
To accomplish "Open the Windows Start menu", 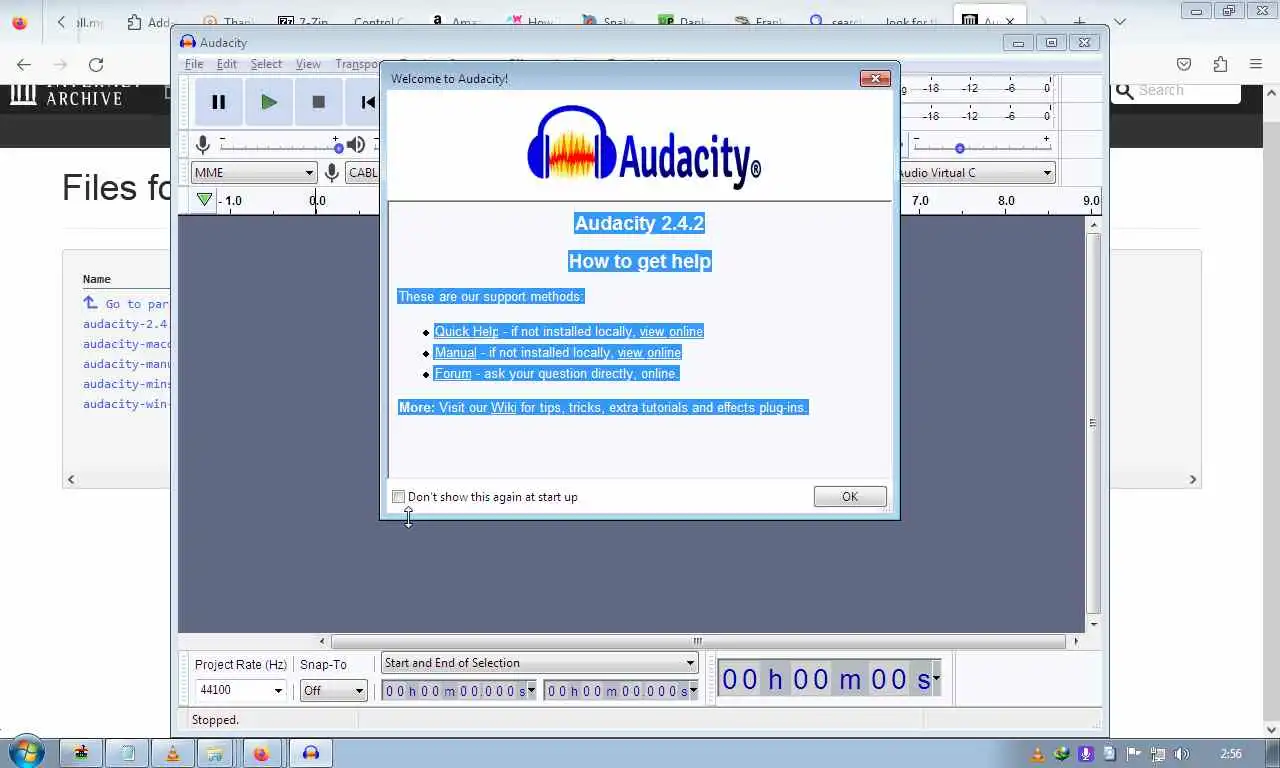I will click(25, 752).
